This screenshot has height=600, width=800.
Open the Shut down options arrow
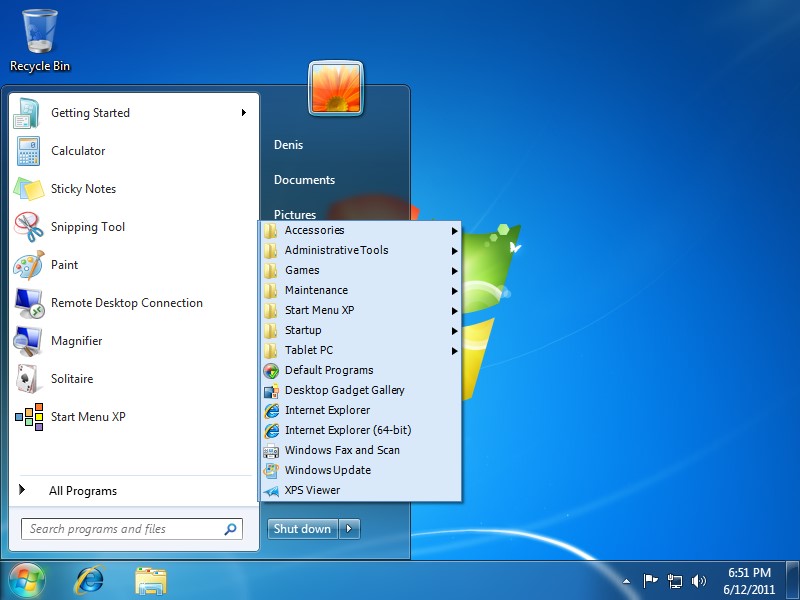[x=349, y=529]
